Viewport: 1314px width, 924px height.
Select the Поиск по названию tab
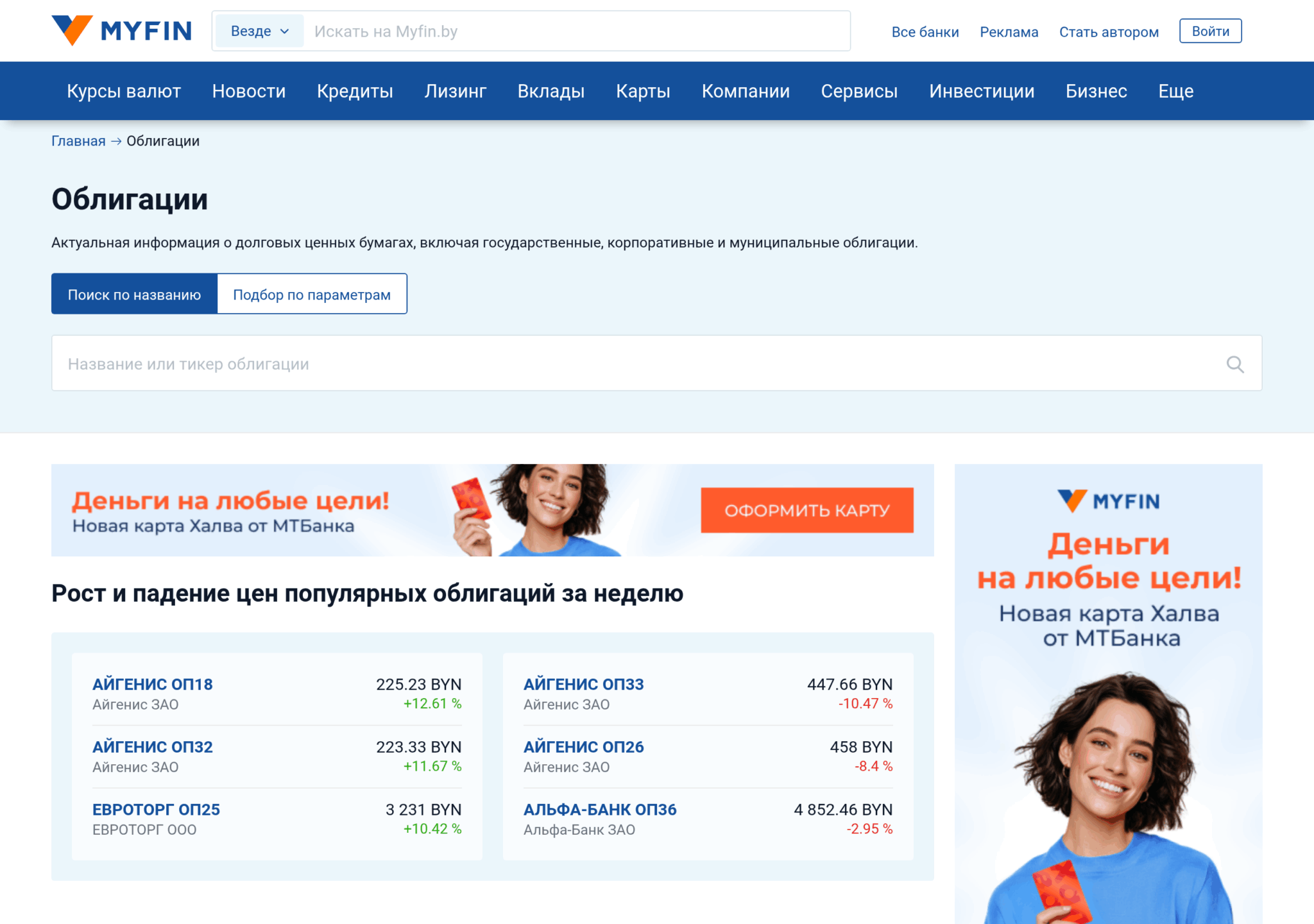tap(134, 295)
